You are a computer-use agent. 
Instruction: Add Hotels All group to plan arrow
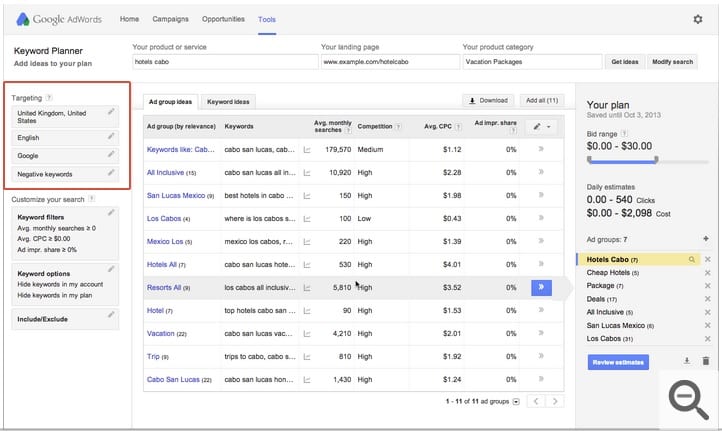pyautogui.click(x=541, y=264)
